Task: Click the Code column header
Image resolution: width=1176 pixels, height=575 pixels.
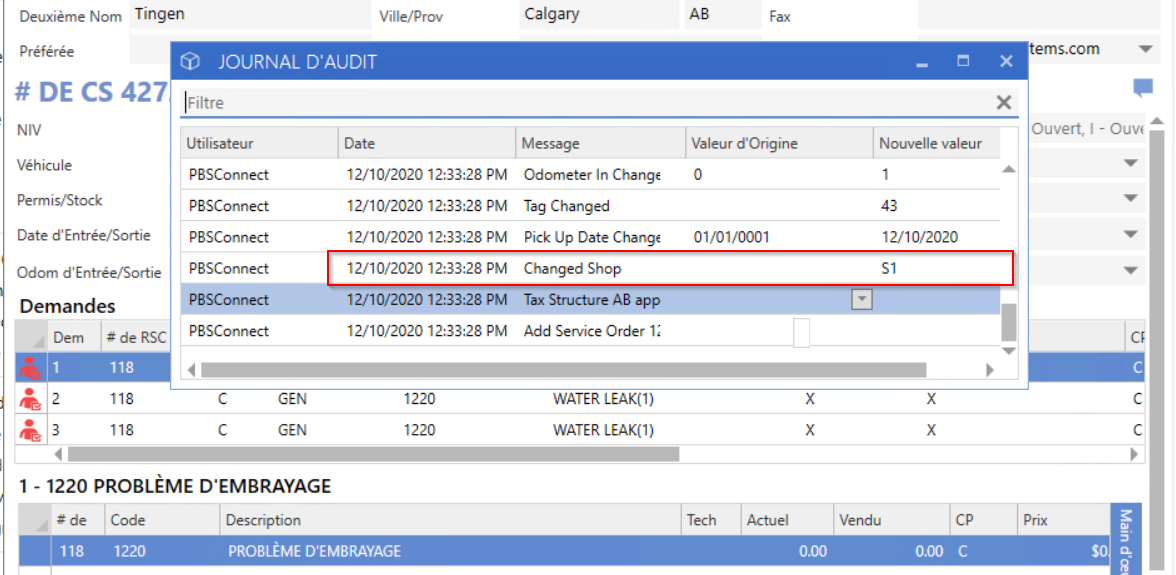Action: pos(163,520)
